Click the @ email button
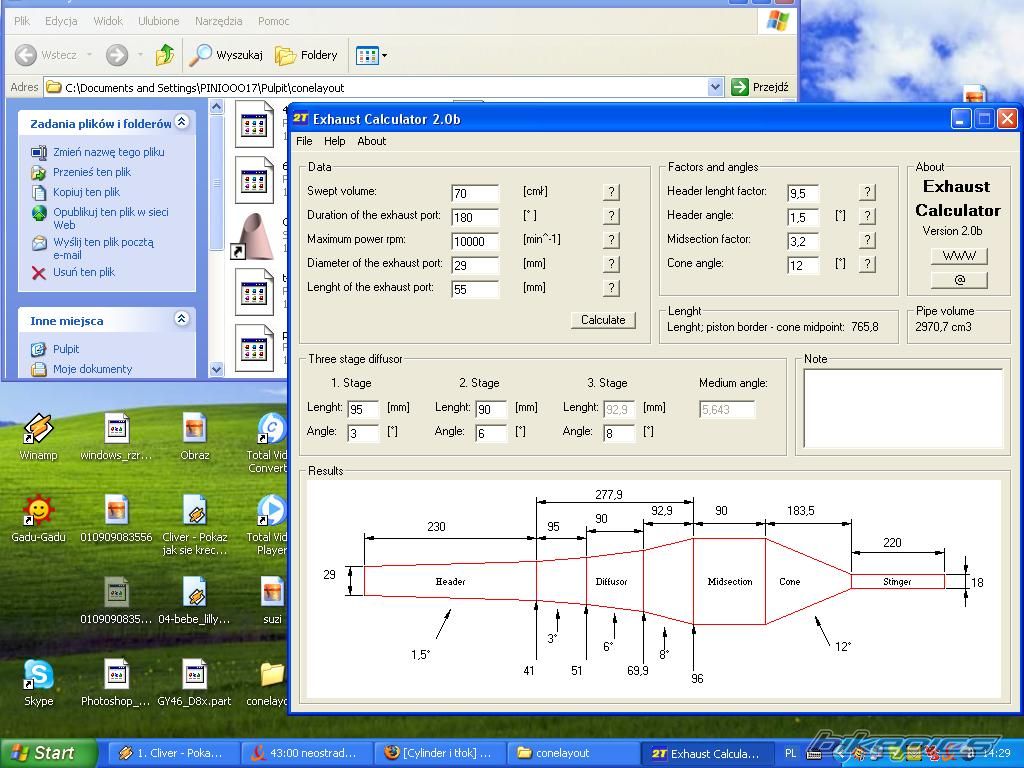Viewport: 1024px width, 768px height. click(959, 280)
